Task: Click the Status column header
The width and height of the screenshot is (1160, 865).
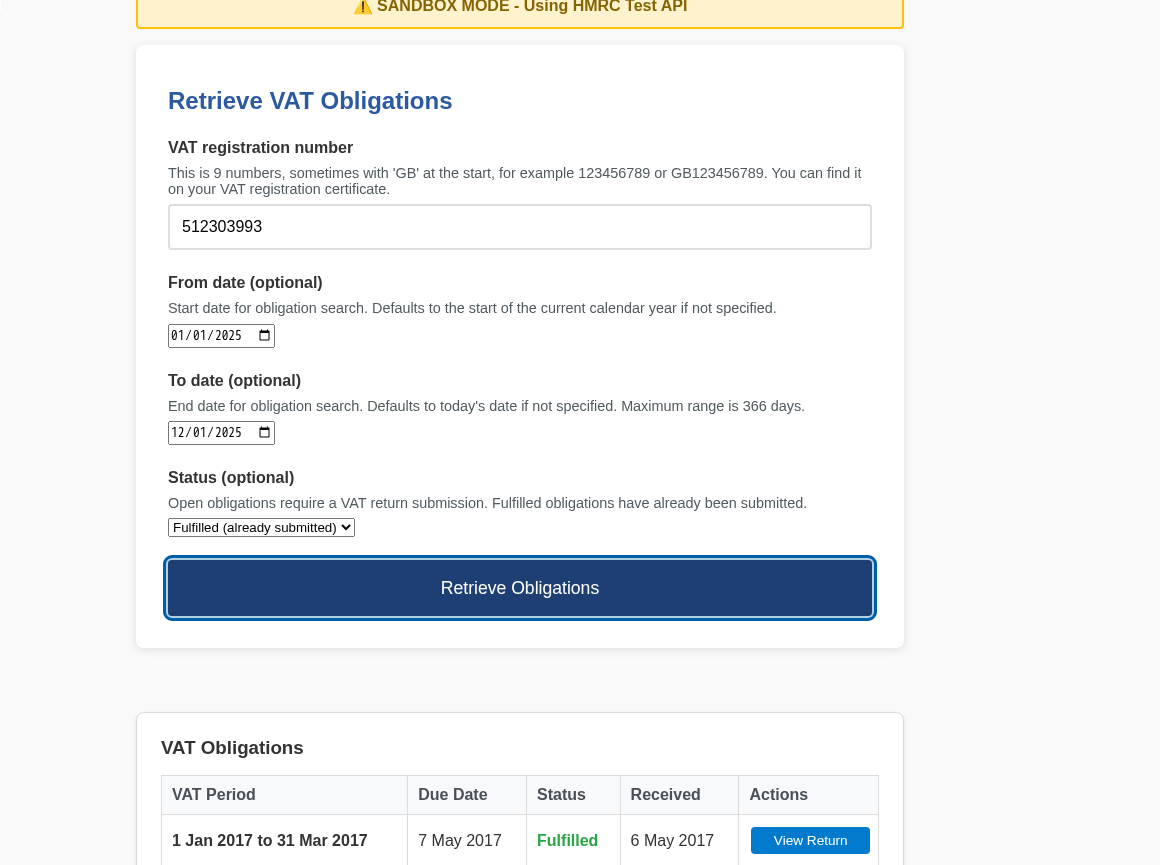Action: tap(561, 794)
